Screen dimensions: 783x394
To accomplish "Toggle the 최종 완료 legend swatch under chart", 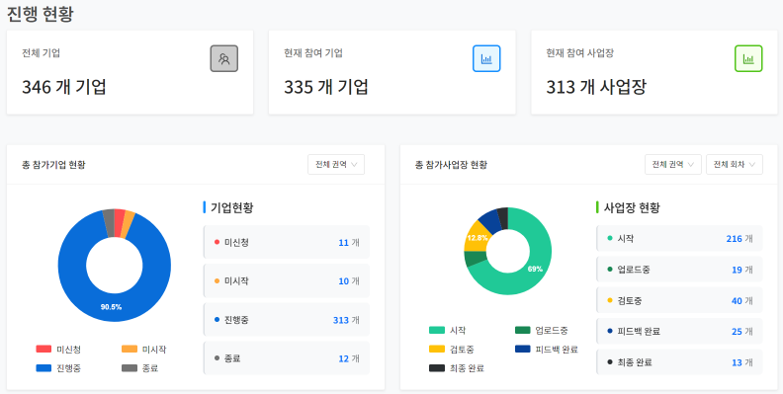I will point(437,368).
